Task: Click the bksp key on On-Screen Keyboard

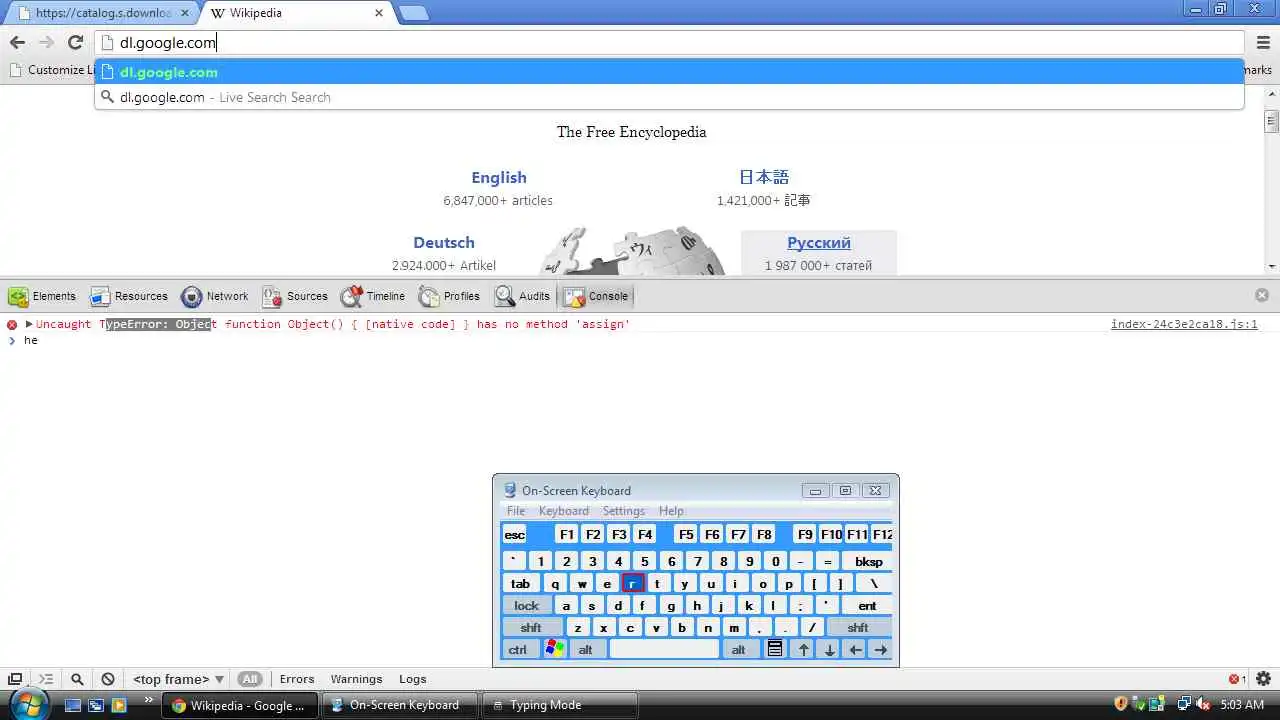Action: pyautogui.click(x=868, y=562)
